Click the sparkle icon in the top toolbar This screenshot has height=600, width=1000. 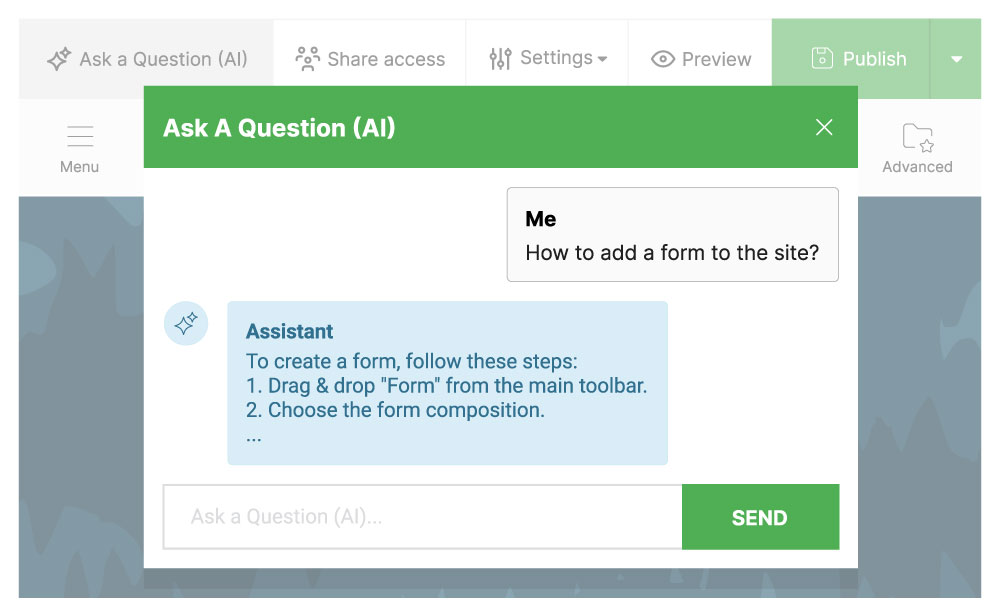[59, 59]
